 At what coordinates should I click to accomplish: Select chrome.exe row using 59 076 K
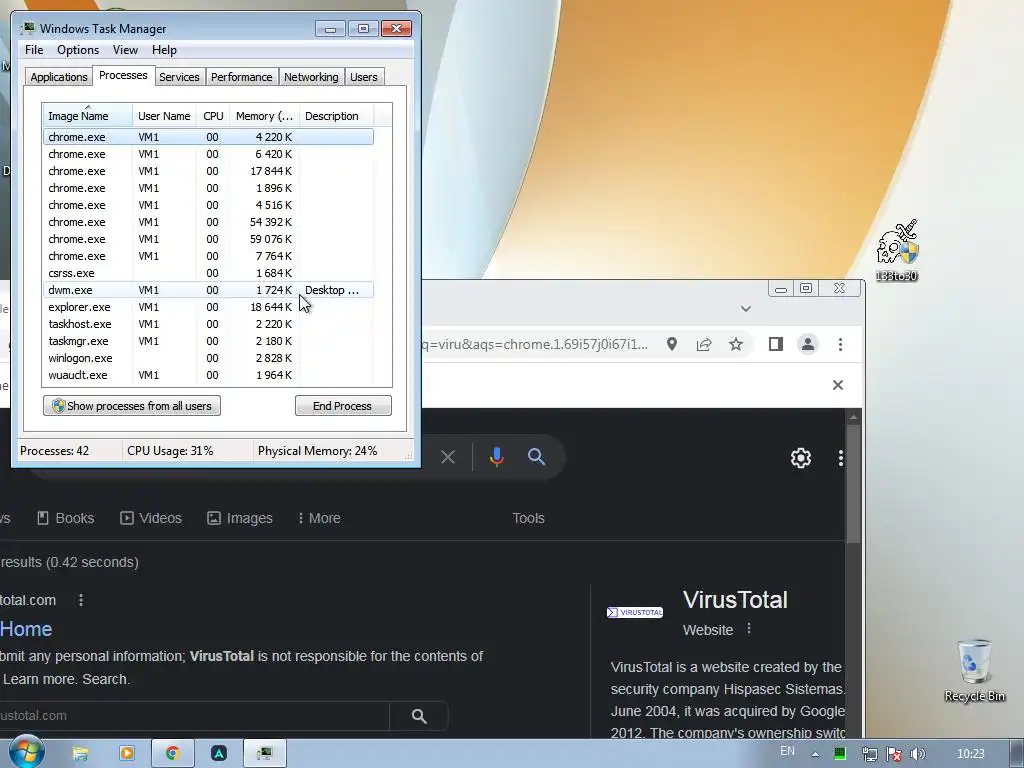pos(208,239)
